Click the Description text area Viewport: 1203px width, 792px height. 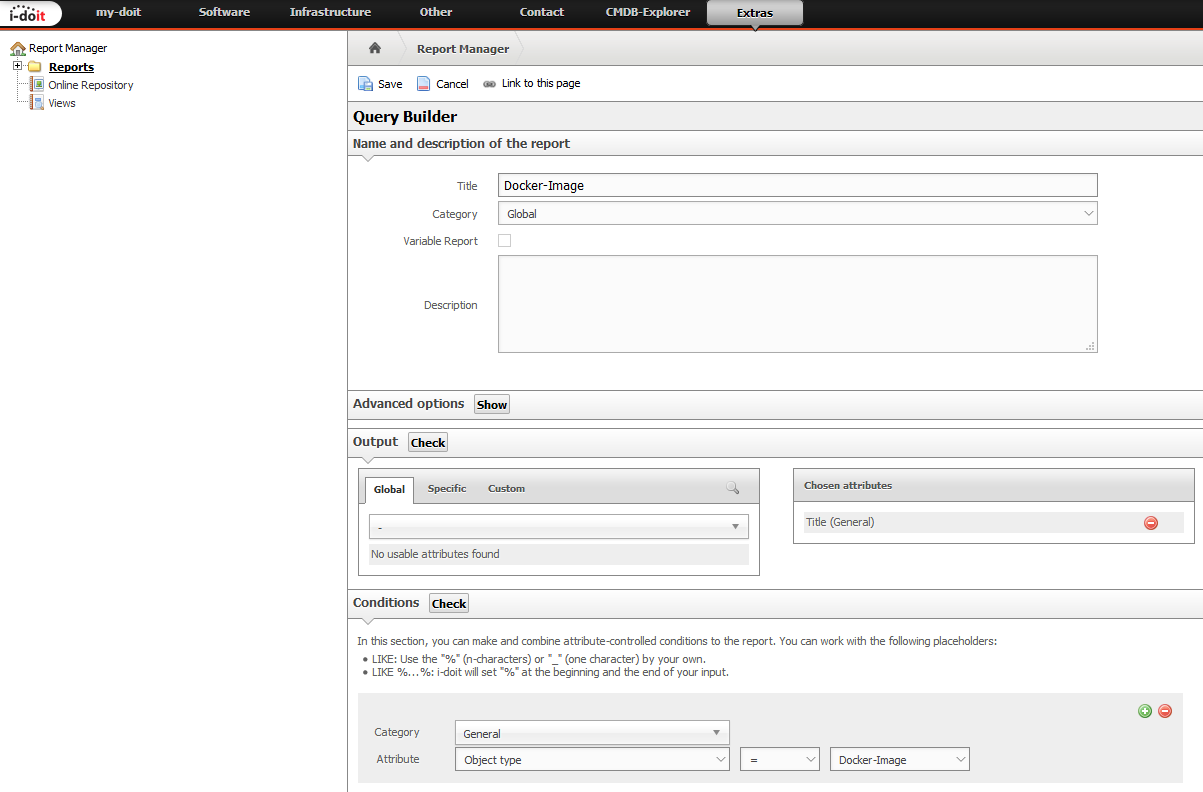[797, 304]
